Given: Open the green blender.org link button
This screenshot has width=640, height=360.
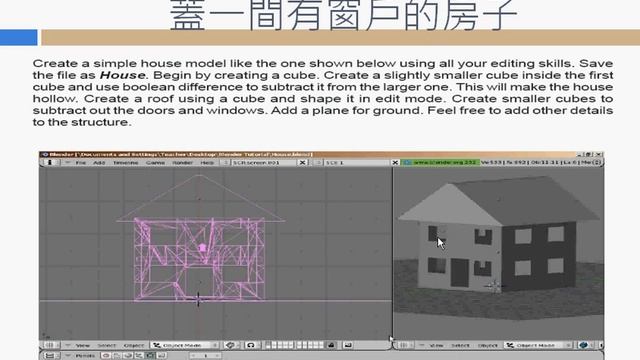Looking at the screenshot, I should [440, 162].
